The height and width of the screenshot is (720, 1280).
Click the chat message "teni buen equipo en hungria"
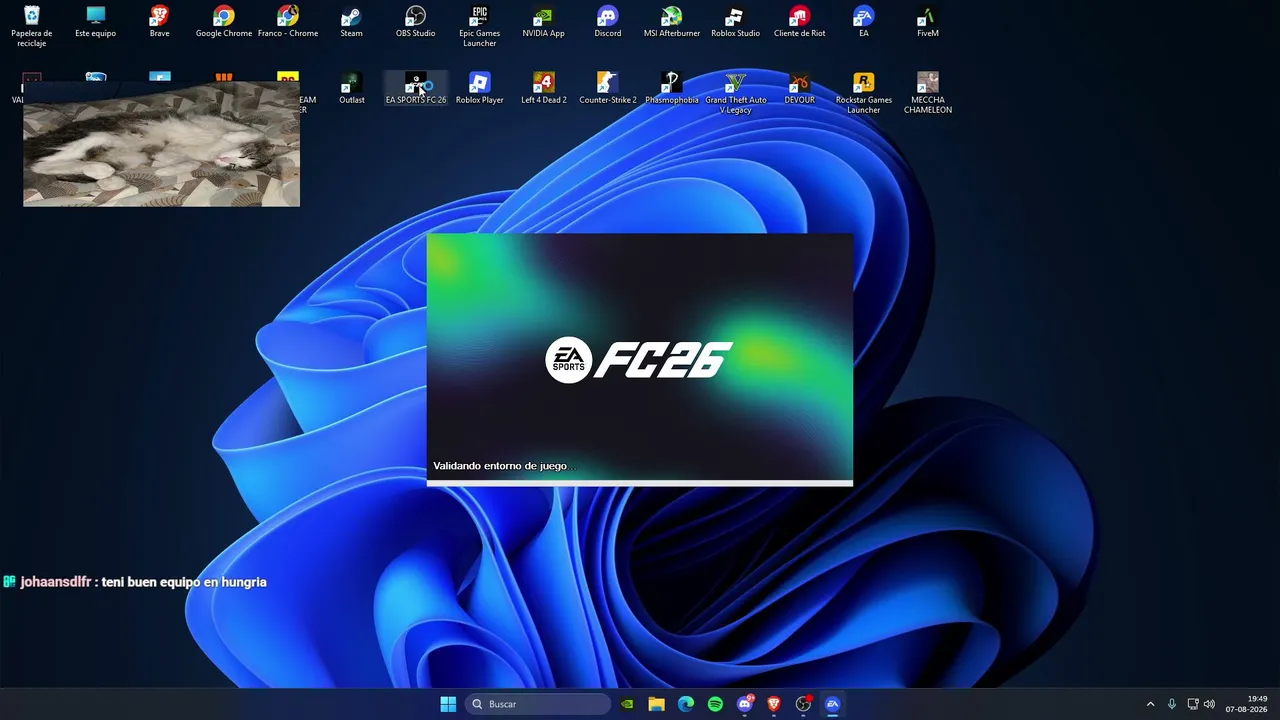(184, 582)
